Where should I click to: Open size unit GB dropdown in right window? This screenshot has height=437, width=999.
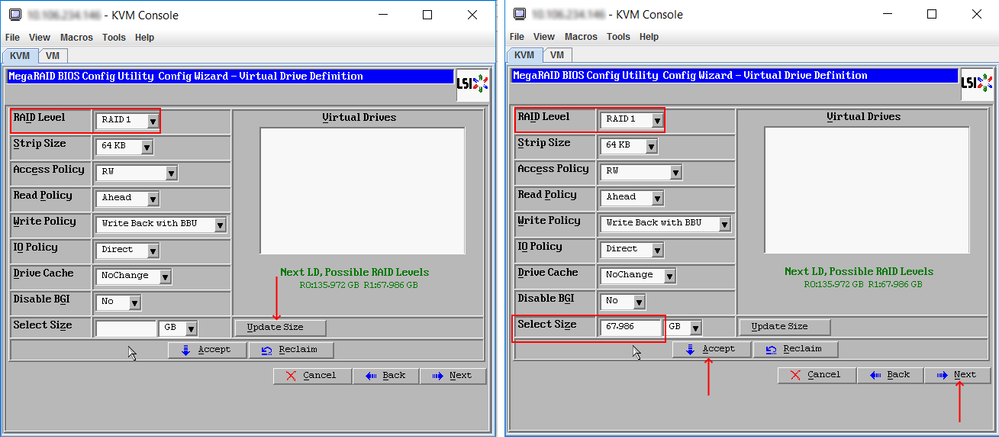tap(683, 327)
